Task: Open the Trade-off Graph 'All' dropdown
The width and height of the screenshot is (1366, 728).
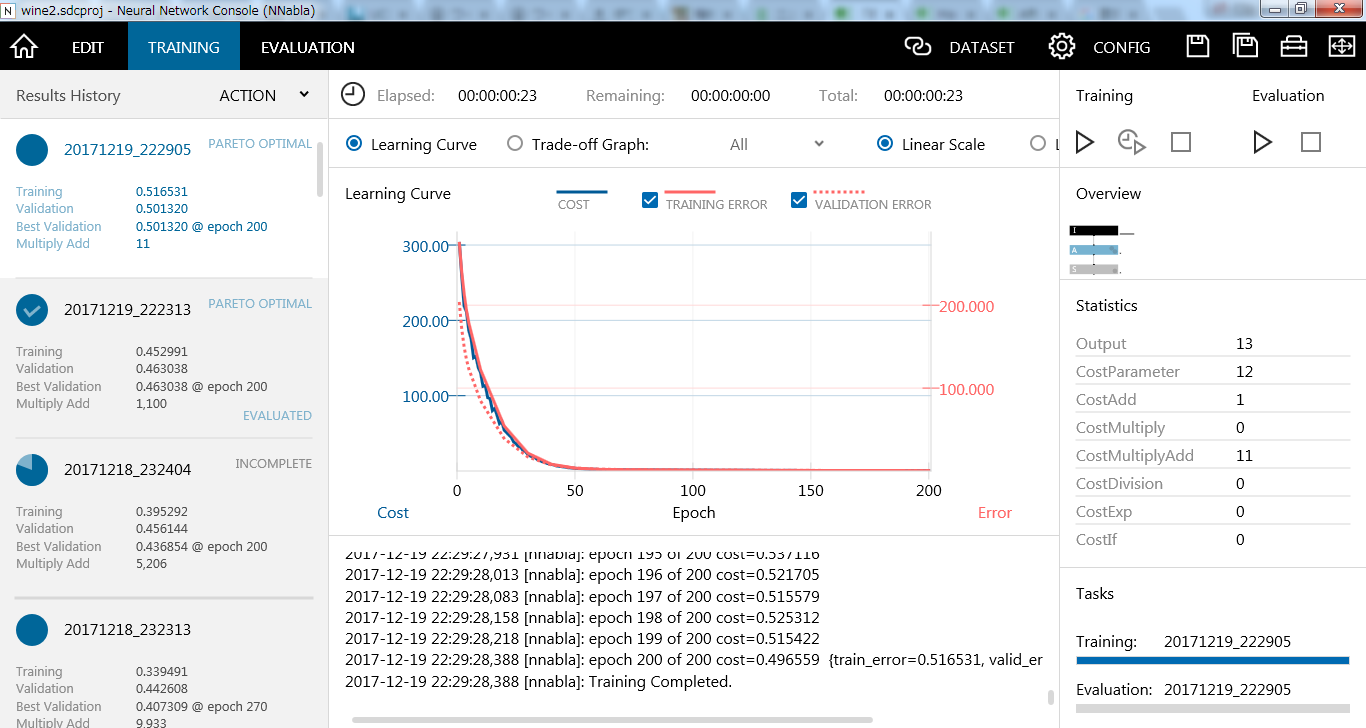Action: click(776, 144)
